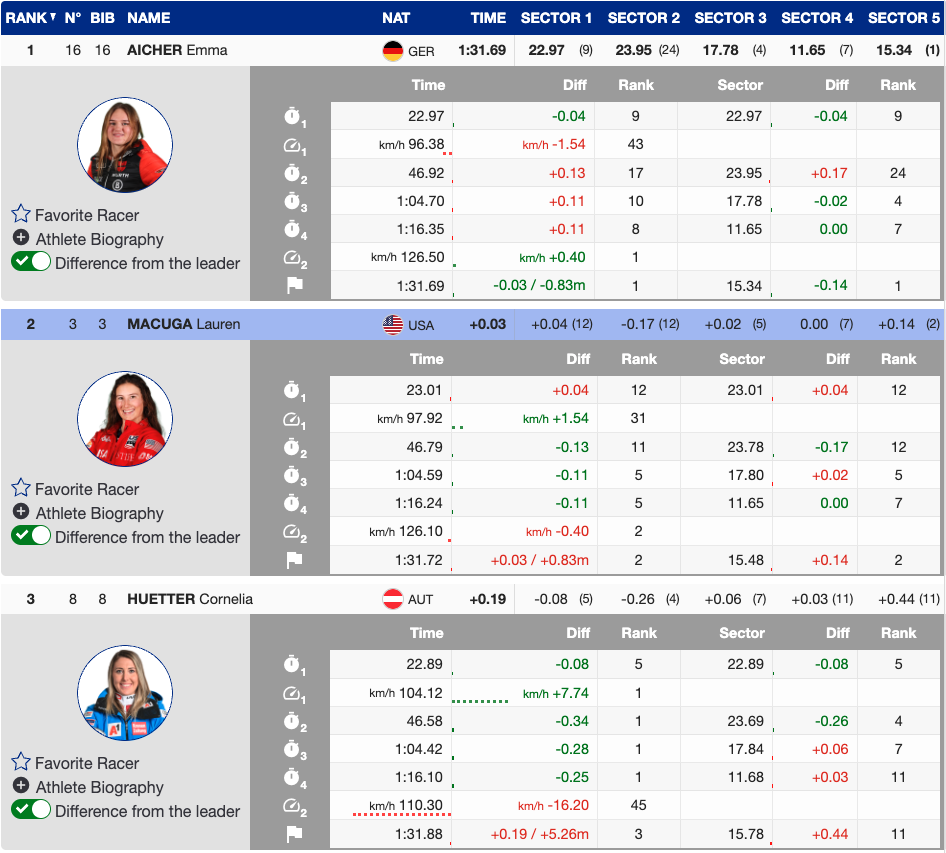The height and width of the screenshot is (853, 946).
Task: Click the finish flag icon in Aicher's table
Action: (294, 286)
